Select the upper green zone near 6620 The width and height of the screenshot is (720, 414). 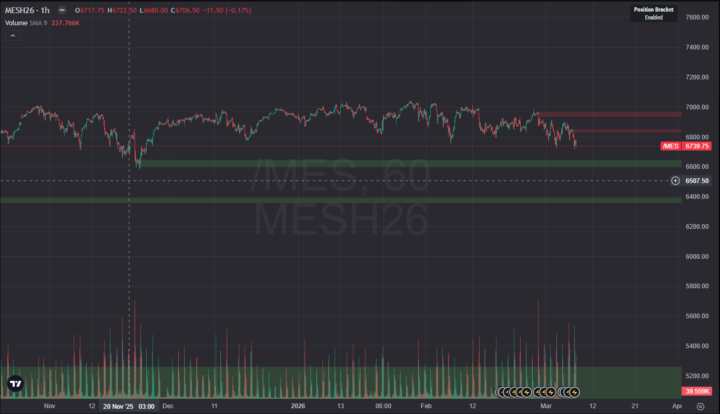pos(410,163)
